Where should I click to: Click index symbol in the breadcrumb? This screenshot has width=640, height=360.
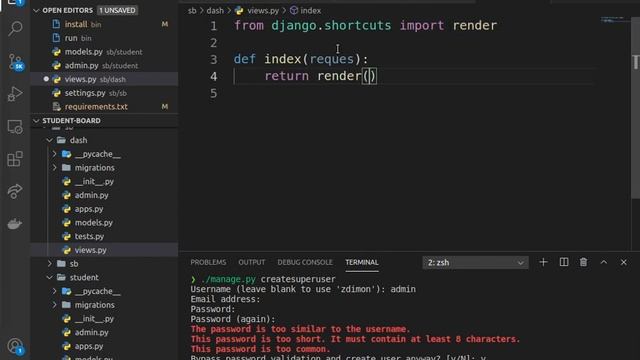(306, 11)
